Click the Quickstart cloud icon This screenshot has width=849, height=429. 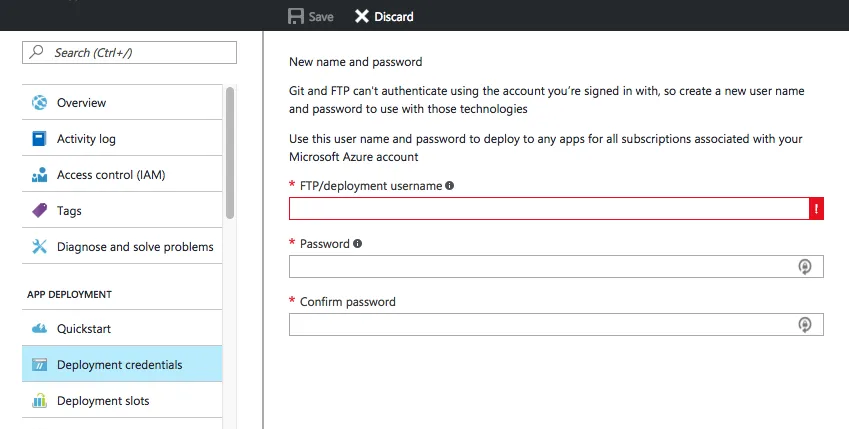[40, 329]
